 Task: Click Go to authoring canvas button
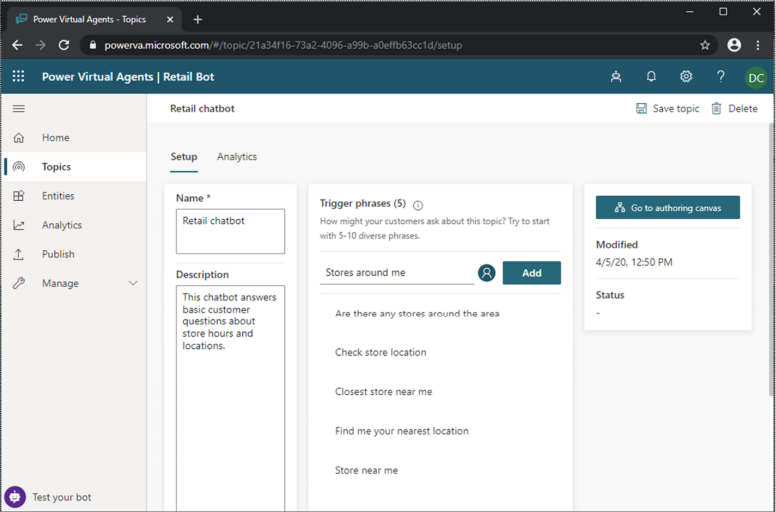click(667, 208)
